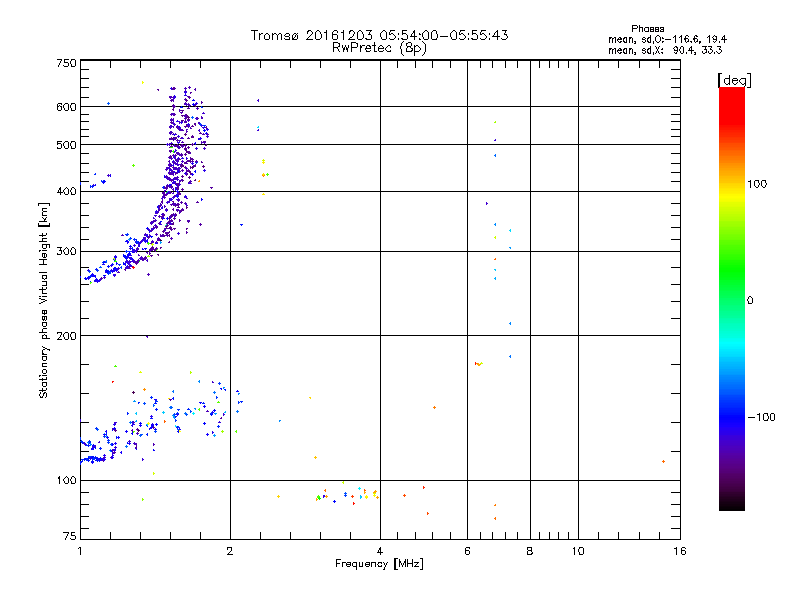Click the '16' x-axis tick label
The width and height of the screenshot is (800, 600).
click(680, 551)
